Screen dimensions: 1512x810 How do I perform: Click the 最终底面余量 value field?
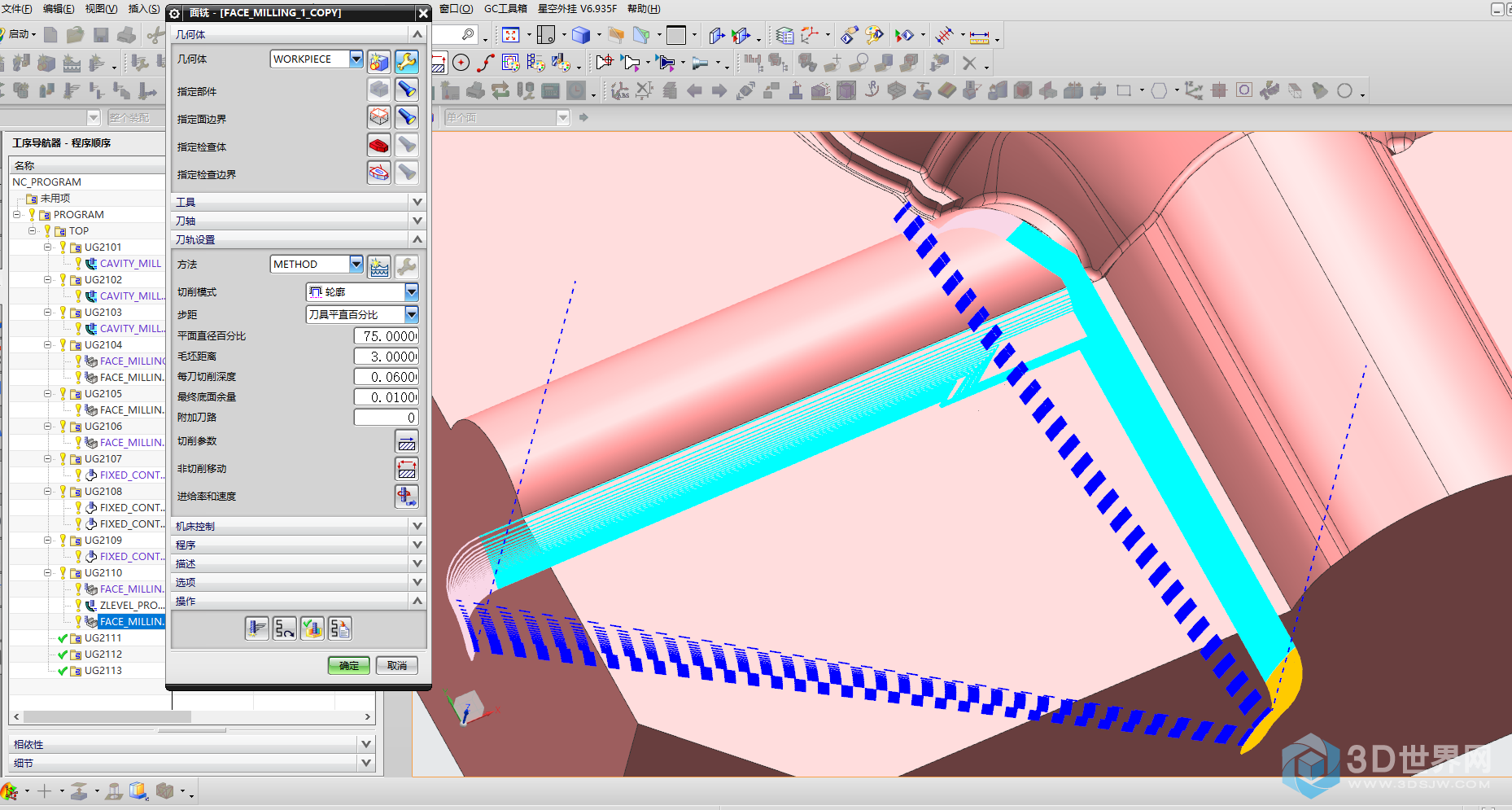point(387,397)
